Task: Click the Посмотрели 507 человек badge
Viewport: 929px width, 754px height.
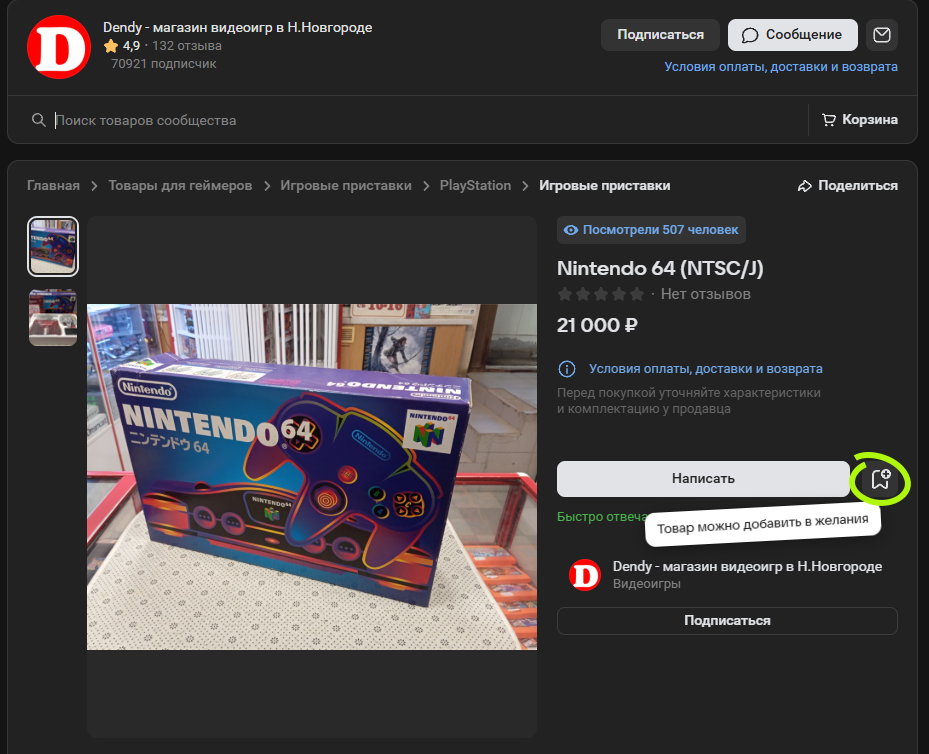Action: [651, 230]
